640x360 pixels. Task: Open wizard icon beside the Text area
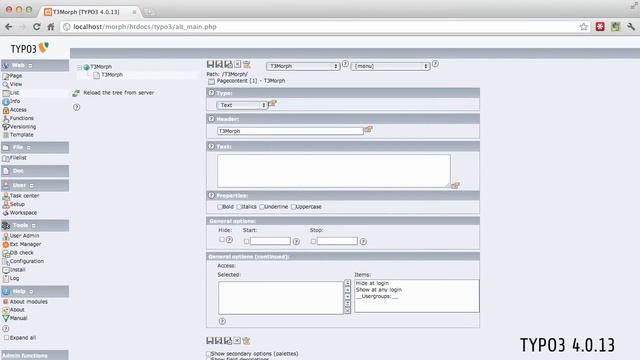(456, 185)
